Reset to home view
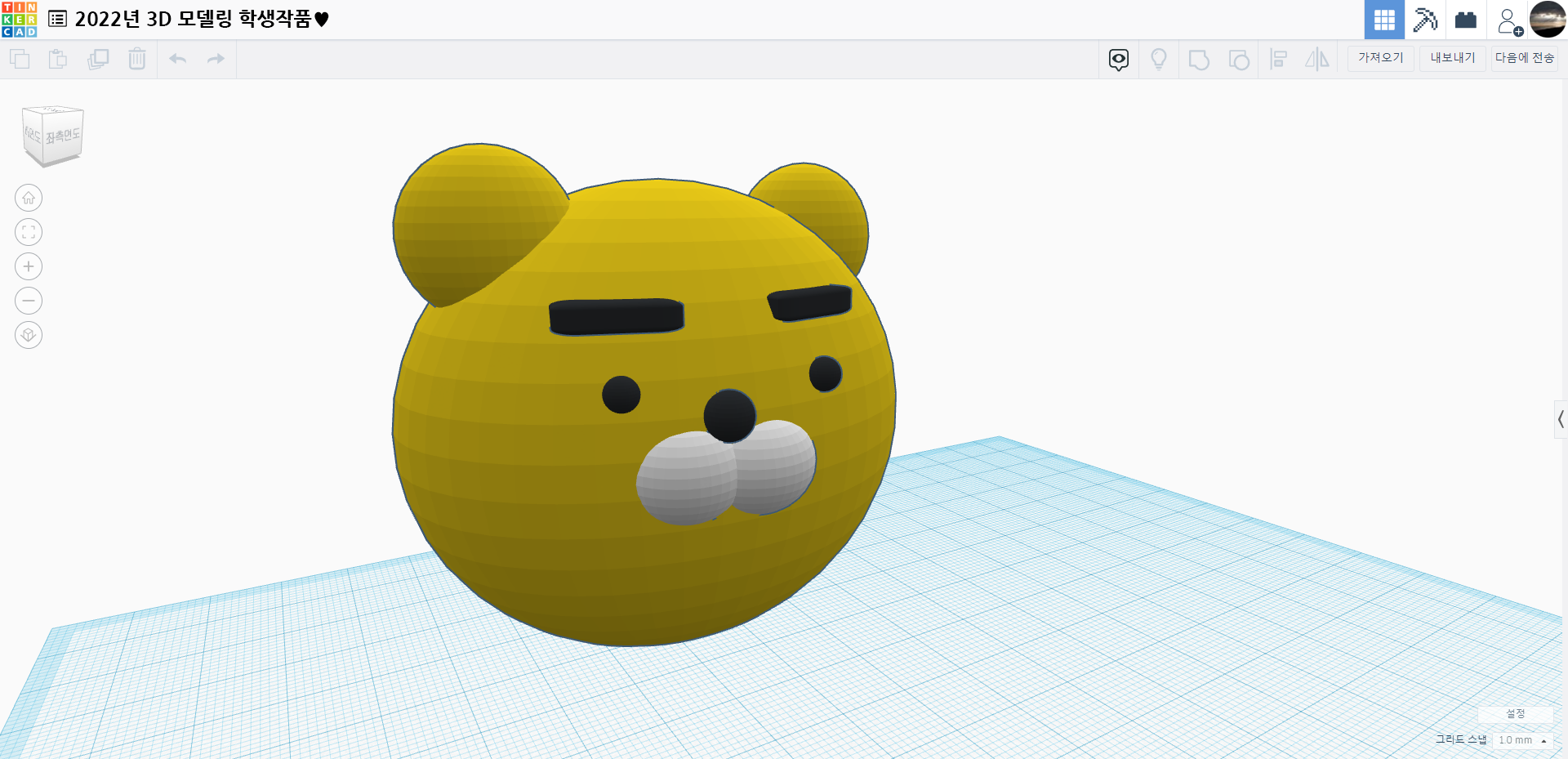1568x759 pixels. pyautogui.click(x=29, y=198)
